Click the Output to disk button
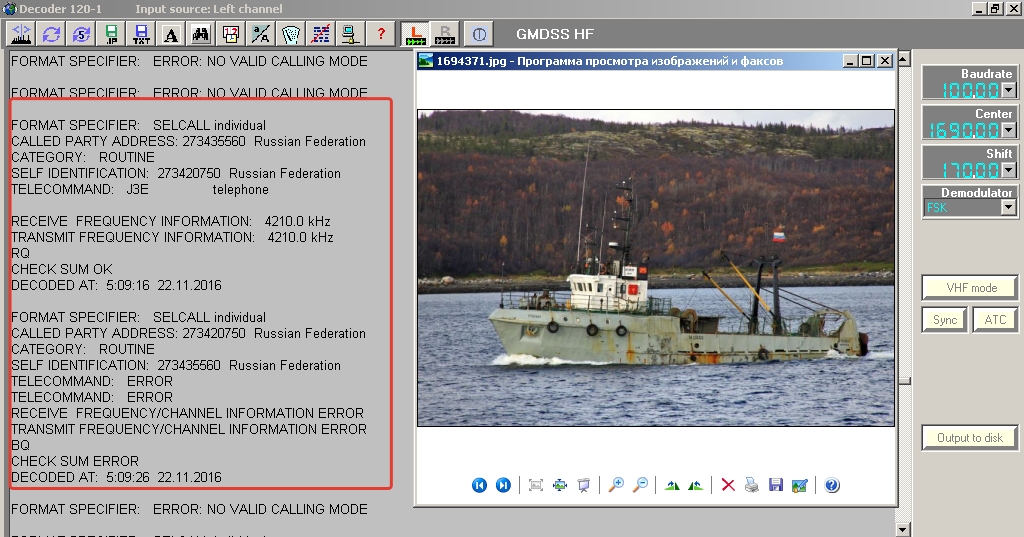The width and height of the screenshot is (1024, 537). (969, 437)
